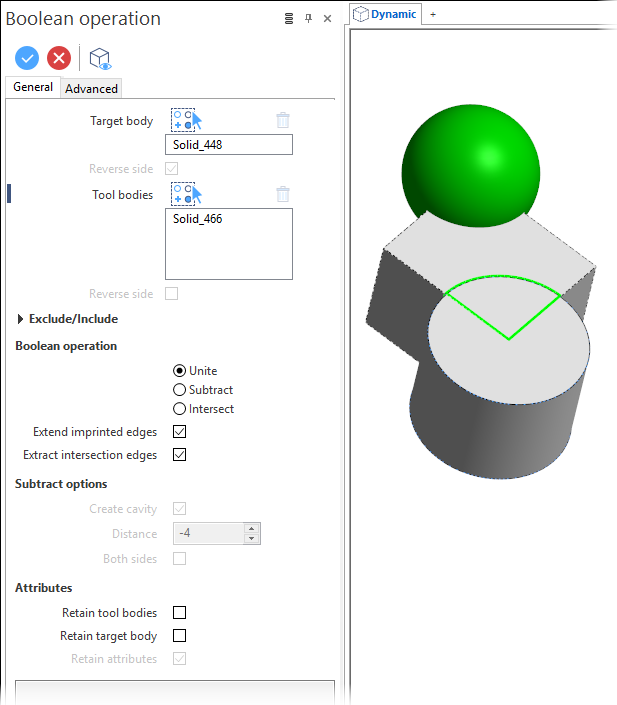The image size is (617, 705).
Task: Pin the Boolean operation panel
Action: point(308,18)
